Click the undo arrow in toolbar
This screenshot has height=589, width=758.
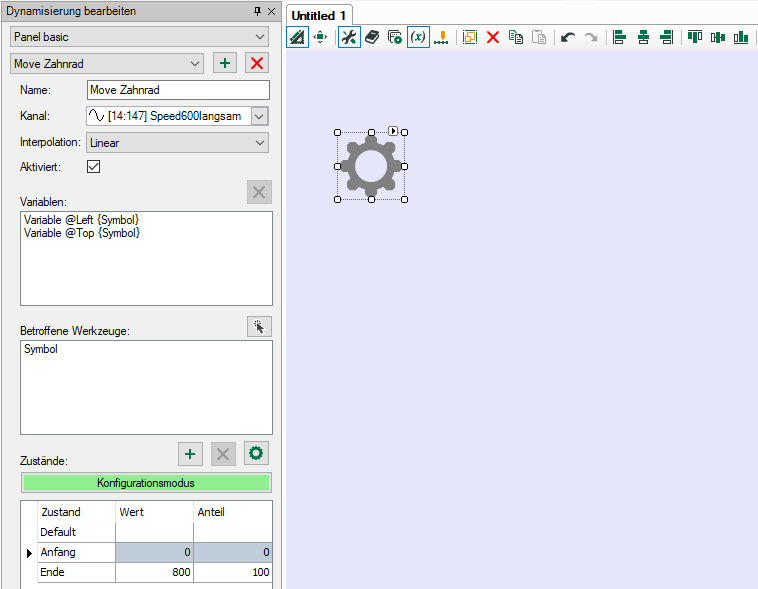click(568, 37)
